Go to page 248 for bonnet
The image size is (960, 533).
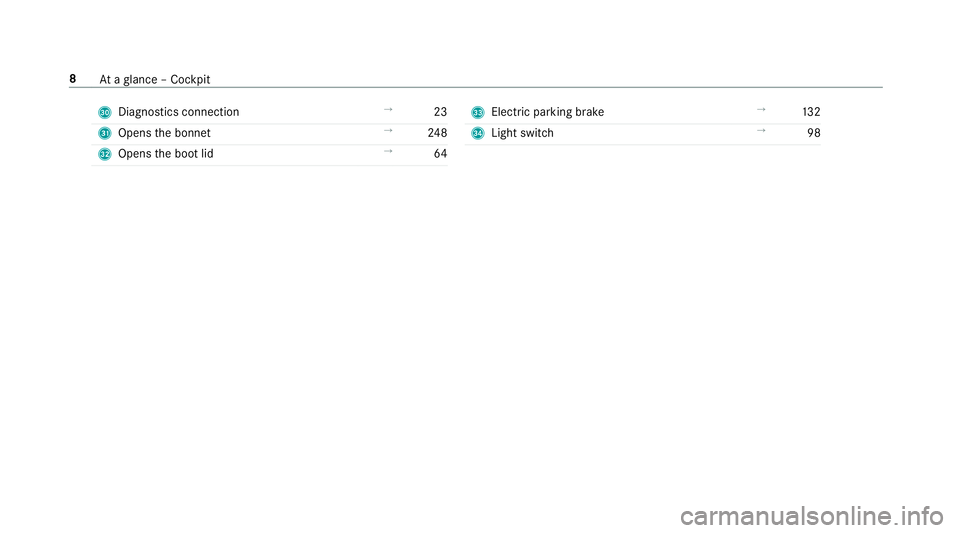tap(437, 133)
